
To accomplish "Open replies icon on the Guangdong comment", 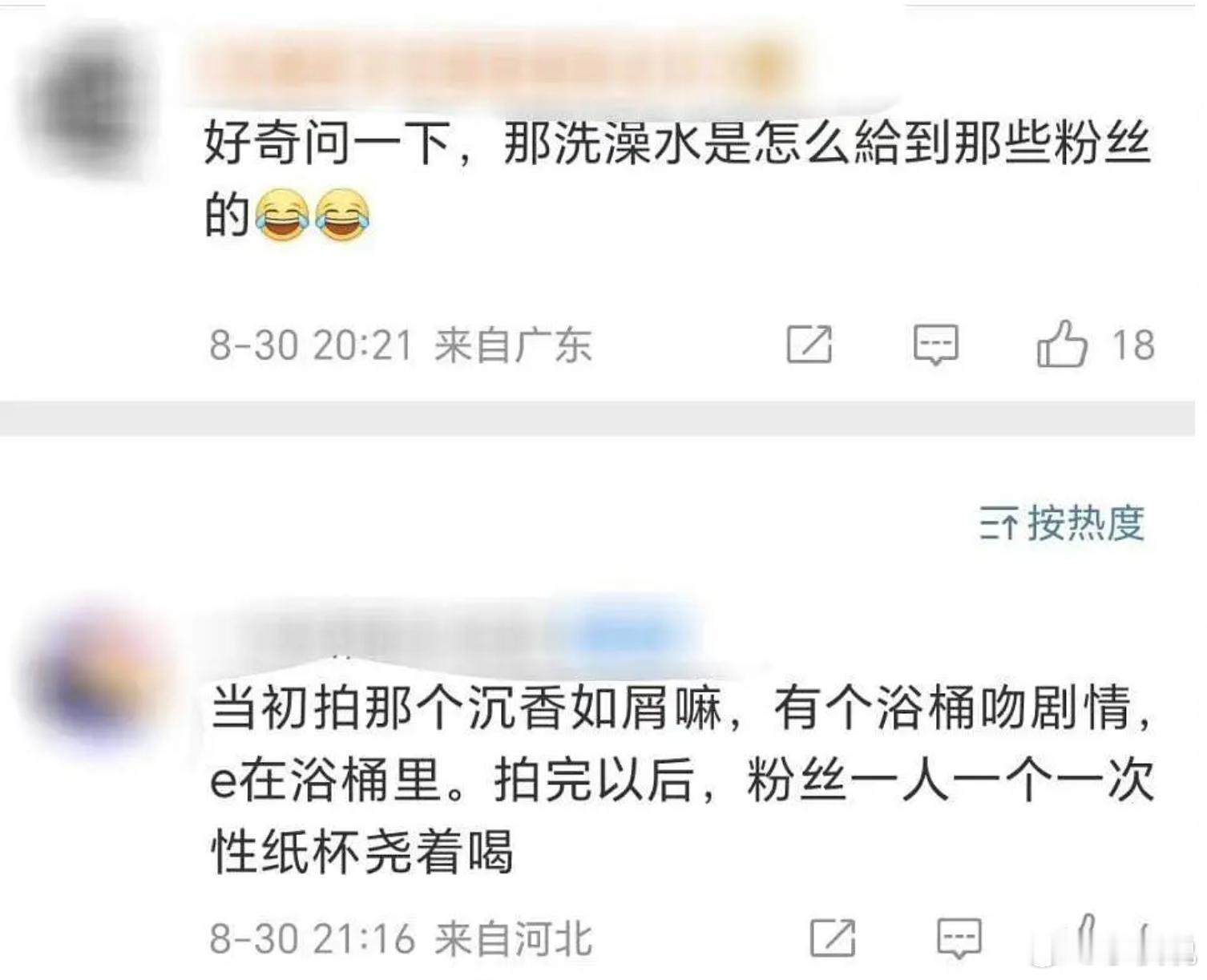I will click(x=935, y=345).
